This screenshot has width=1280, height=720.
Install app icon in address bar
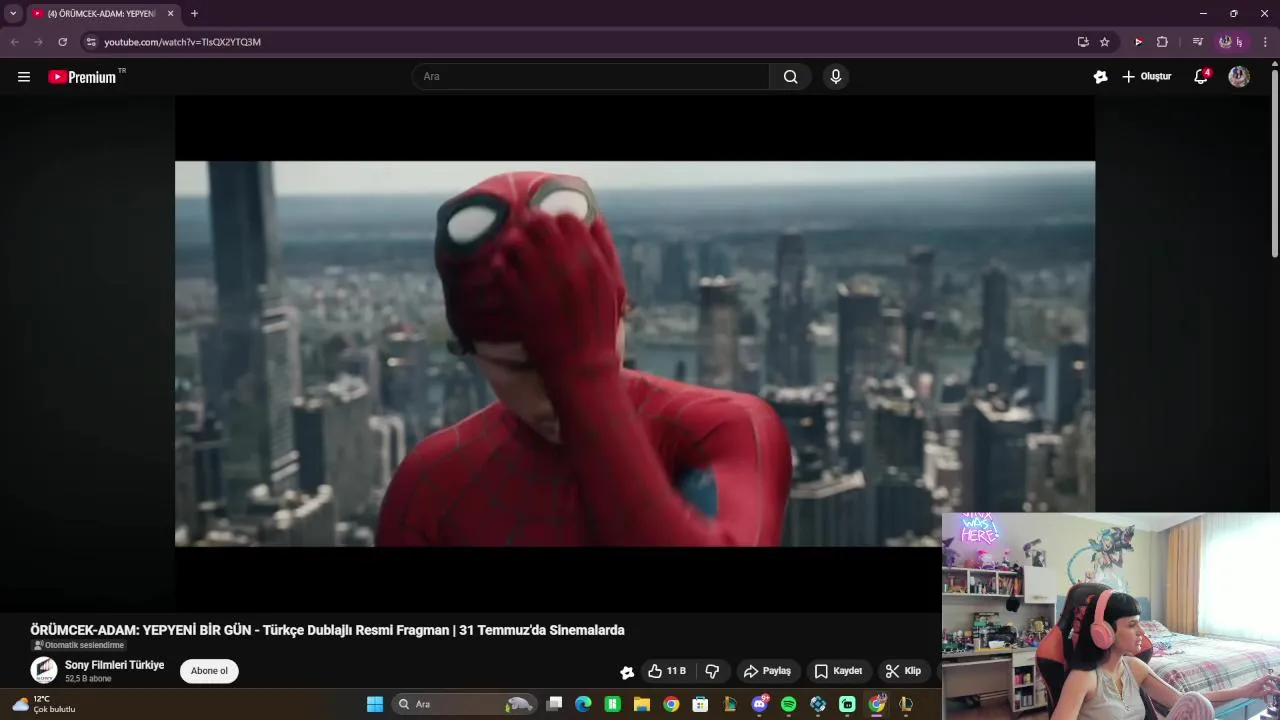coord(1083,42)
